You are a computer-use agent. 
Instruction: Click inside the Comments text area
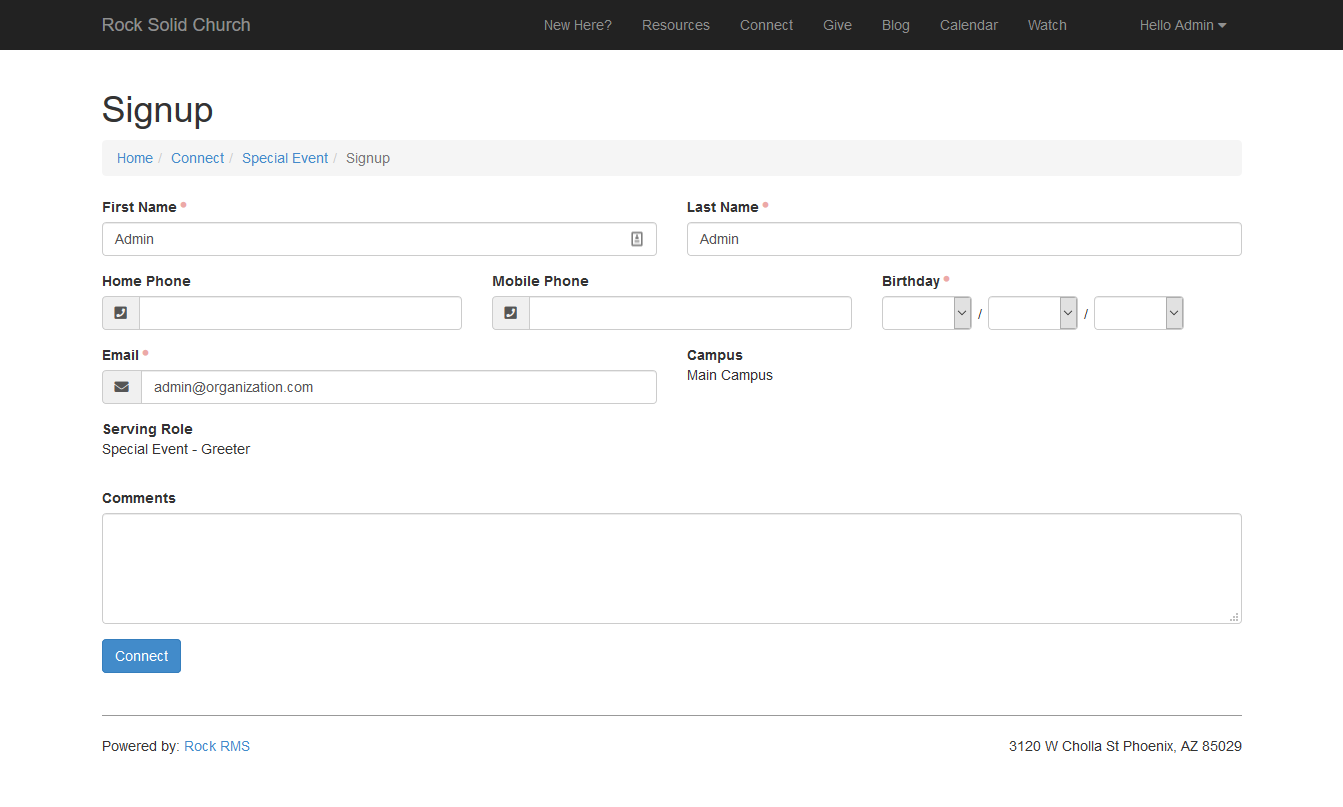670,565
